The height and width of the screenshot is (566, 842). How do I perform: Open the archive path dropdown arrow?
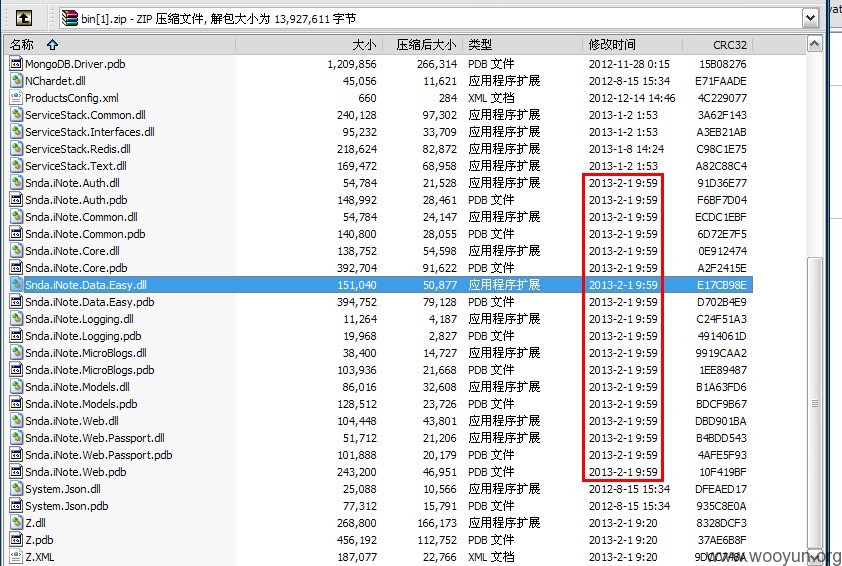810,18
